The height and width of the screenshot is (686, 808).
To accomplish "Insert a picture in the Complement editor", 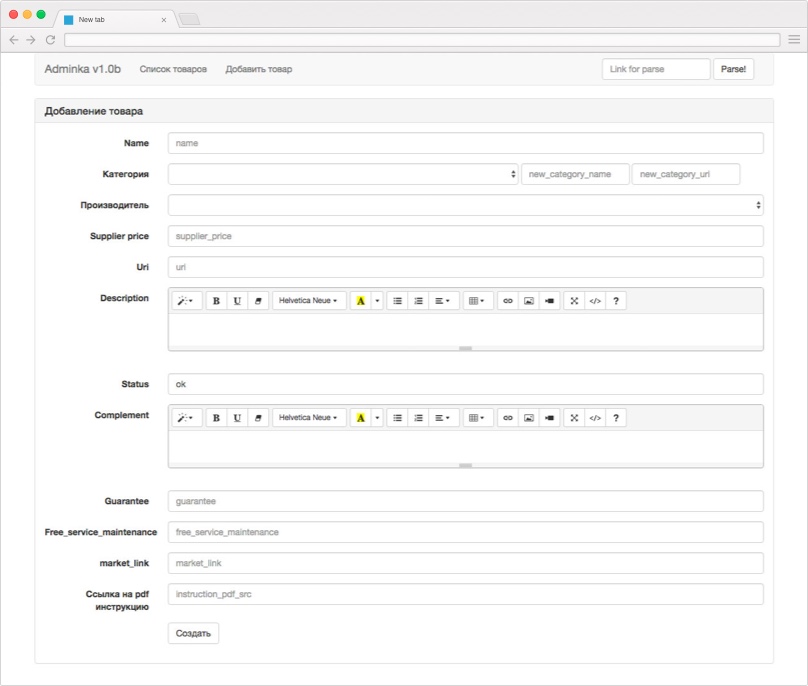I will 528,418.
